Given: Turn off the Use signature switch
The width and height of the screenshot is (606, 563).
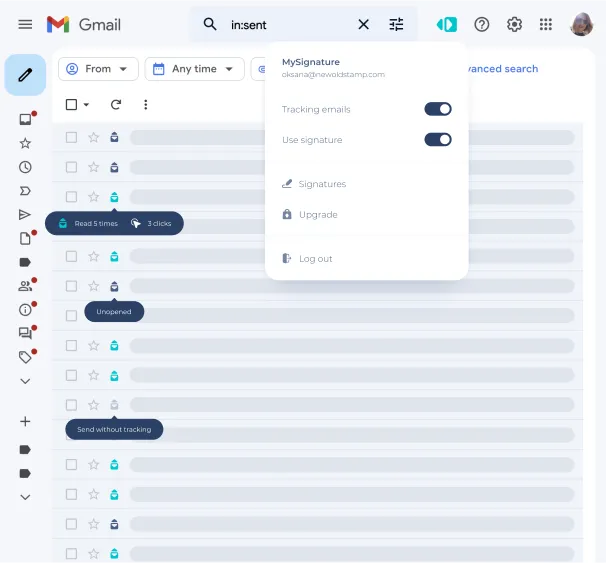Looking at the screenshot, I should coord(438,139).
